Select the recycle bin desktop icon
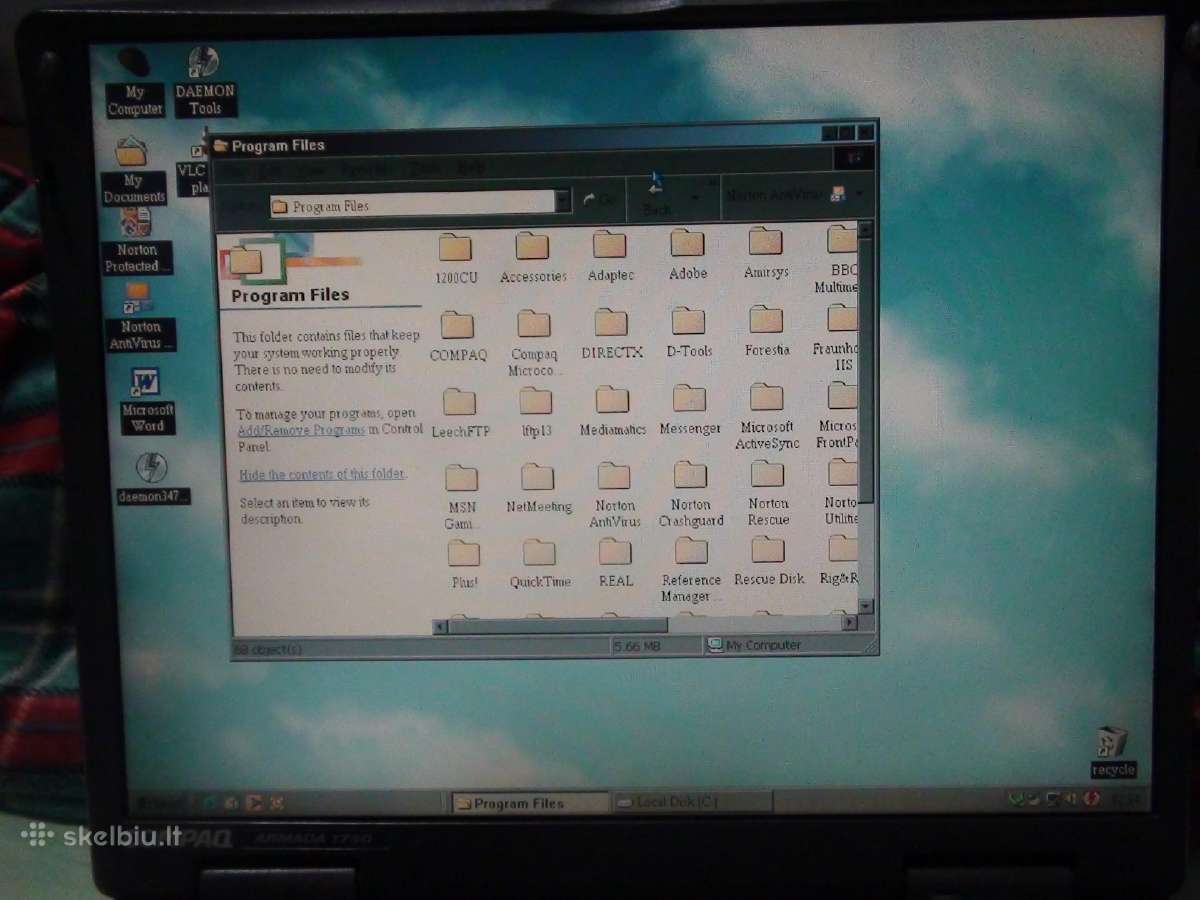This screenshot has width=1200, height=900. click(1112, 752)
